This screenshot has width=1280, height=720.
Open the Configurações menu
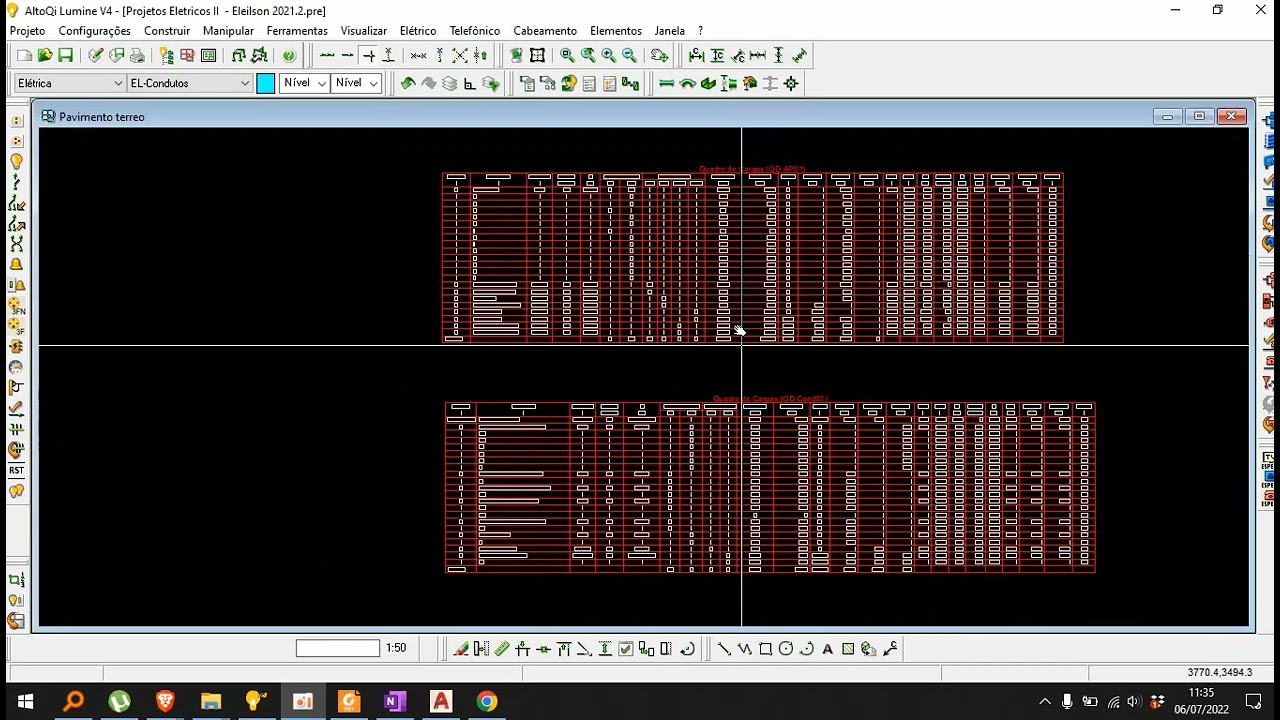coord(94,31)
